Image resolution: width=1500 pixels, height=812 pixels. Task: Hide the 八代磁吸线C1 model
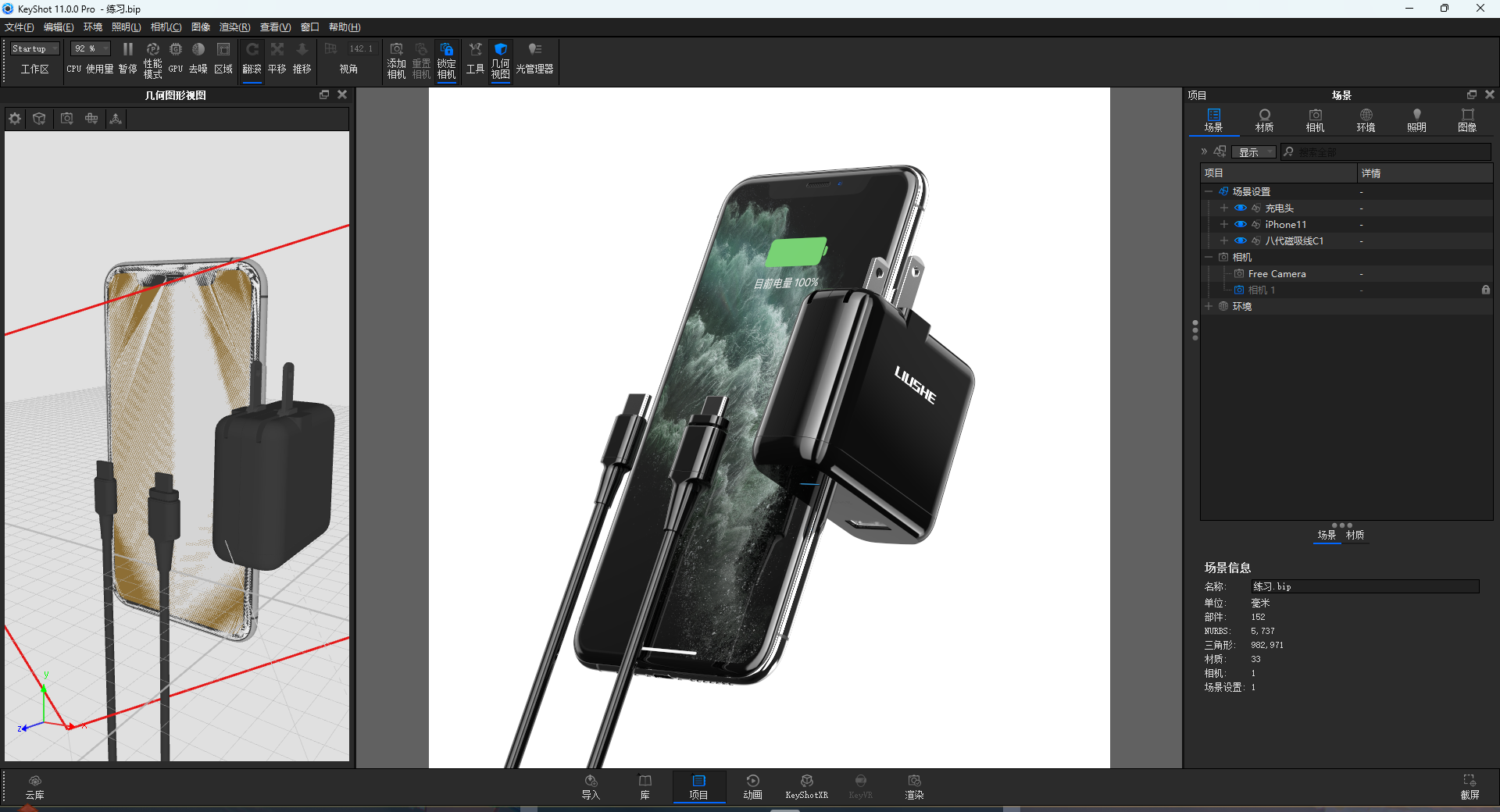pyautogui.click(x=1240, y=240)
